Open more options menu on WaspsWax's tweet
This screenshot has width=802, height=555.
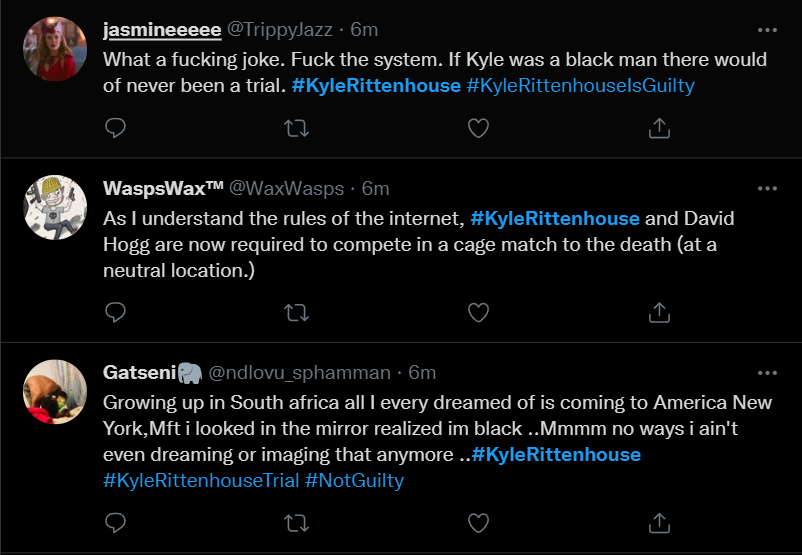click(767, 188)
